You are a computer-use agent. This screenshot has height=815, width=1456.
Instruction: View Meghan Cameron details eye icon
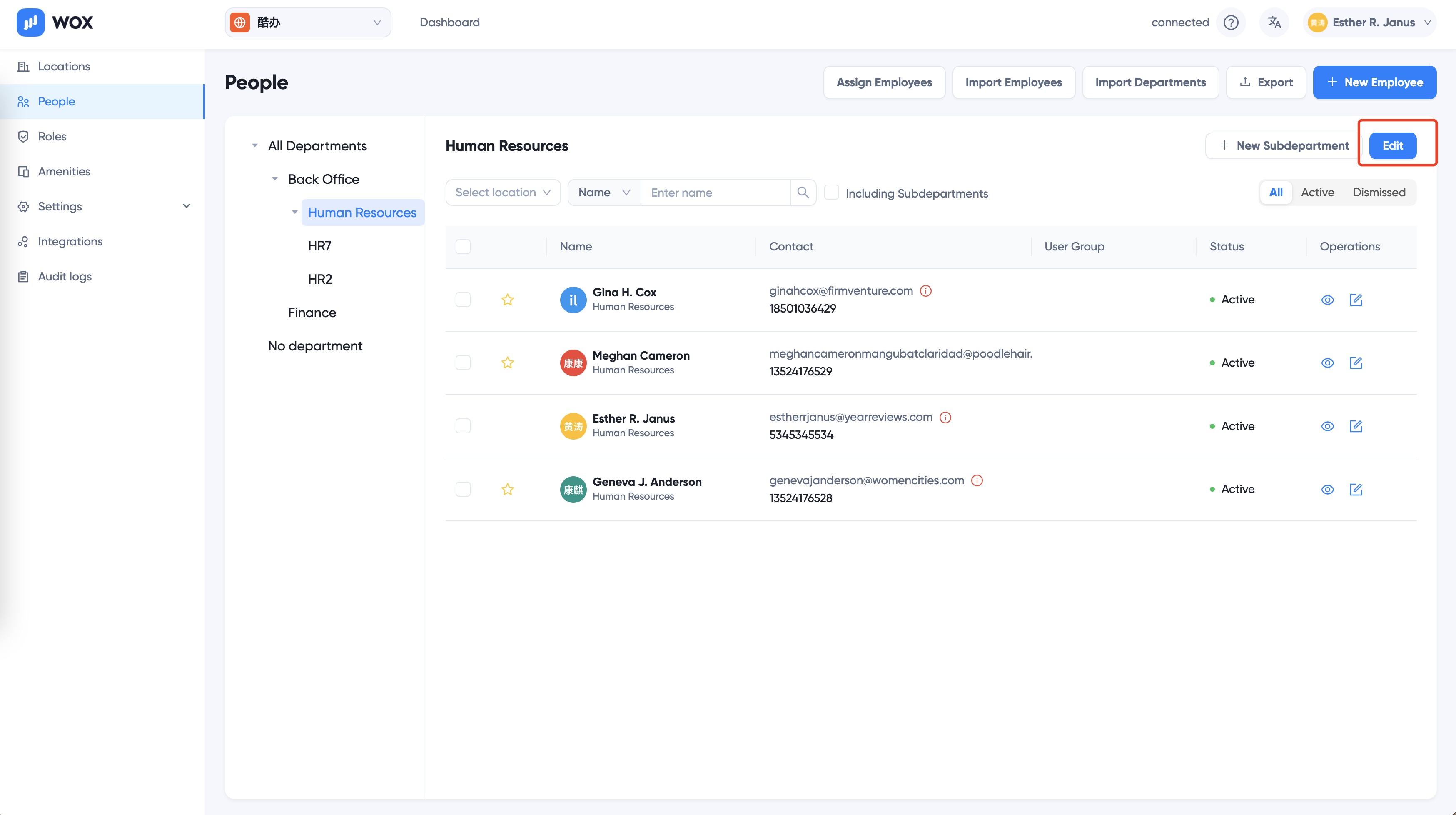coord(1328,362)
